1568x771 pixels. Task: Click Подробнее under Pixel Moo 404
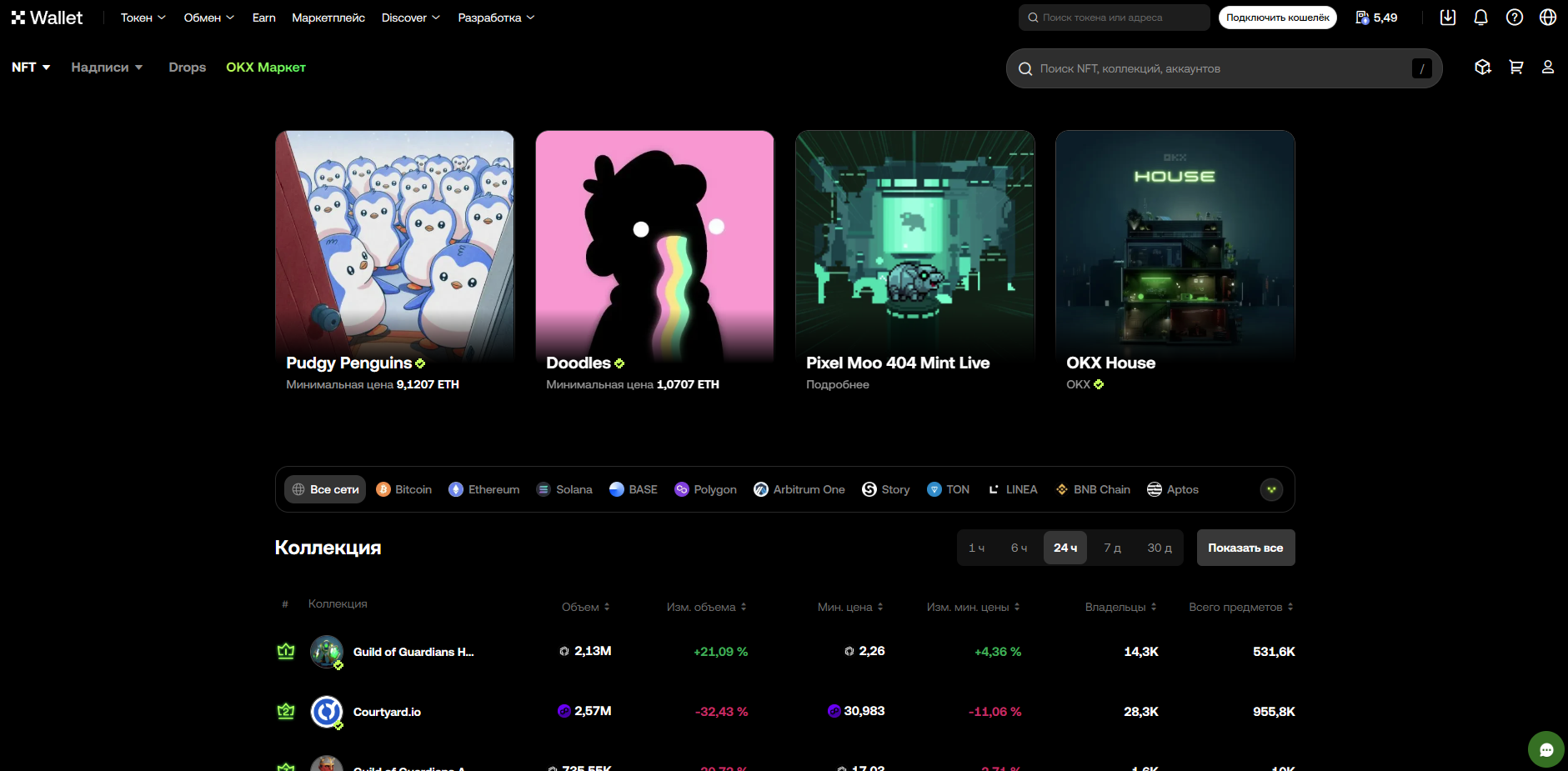click(x=838, y=384)
